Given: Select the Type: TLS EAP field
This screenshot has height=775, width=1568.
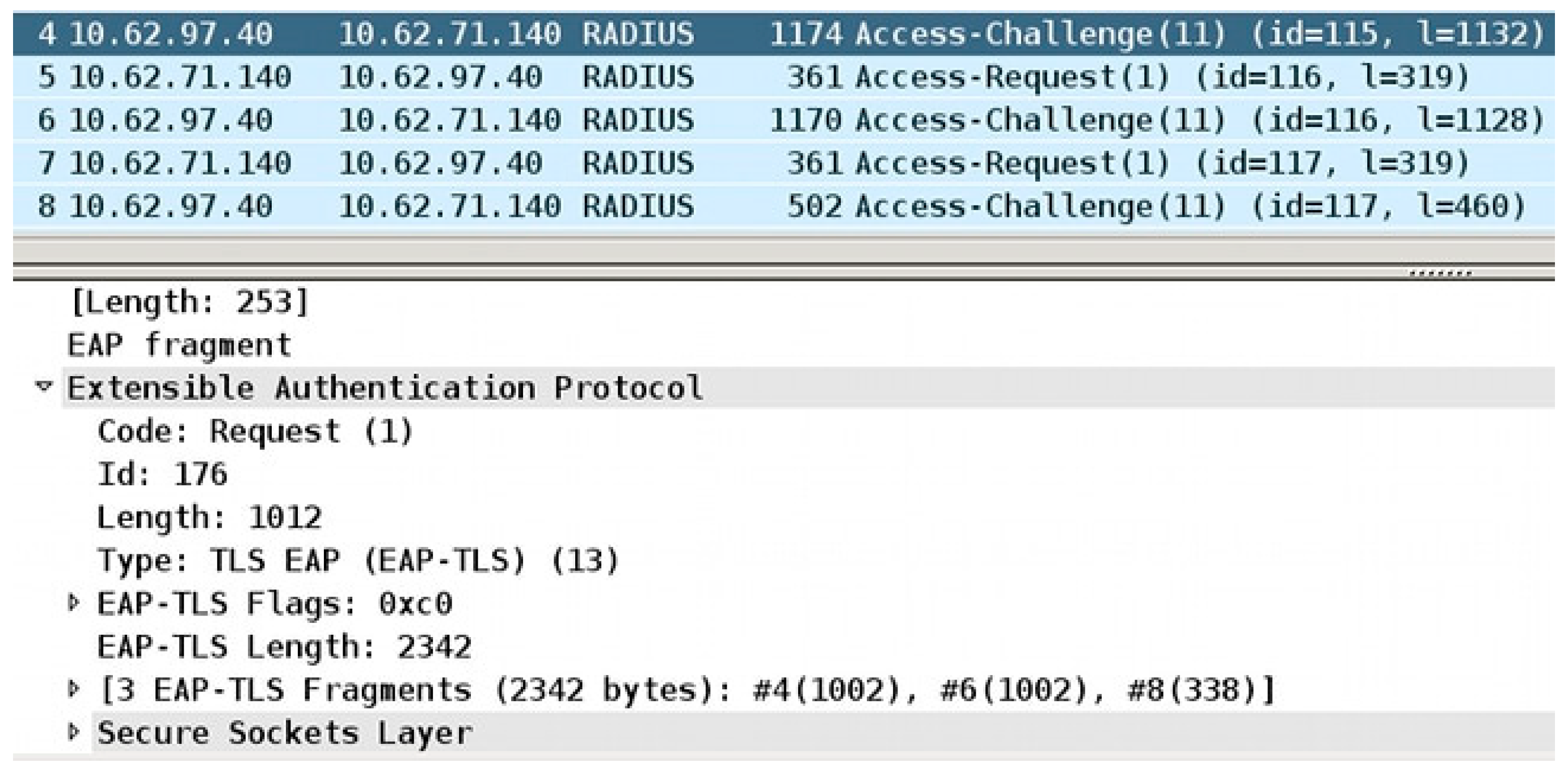Looking at the screenshot, I should point(358,561).
